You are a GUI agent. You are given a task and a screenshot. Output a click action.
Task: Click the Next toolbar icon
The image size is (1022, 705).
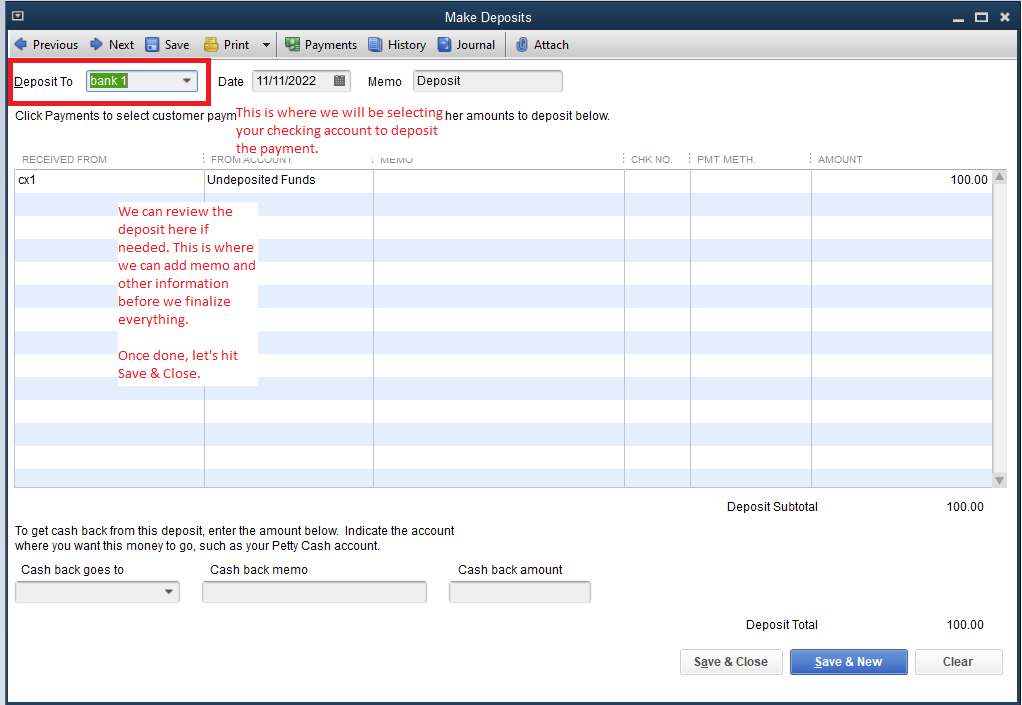(x=111, y=44)
